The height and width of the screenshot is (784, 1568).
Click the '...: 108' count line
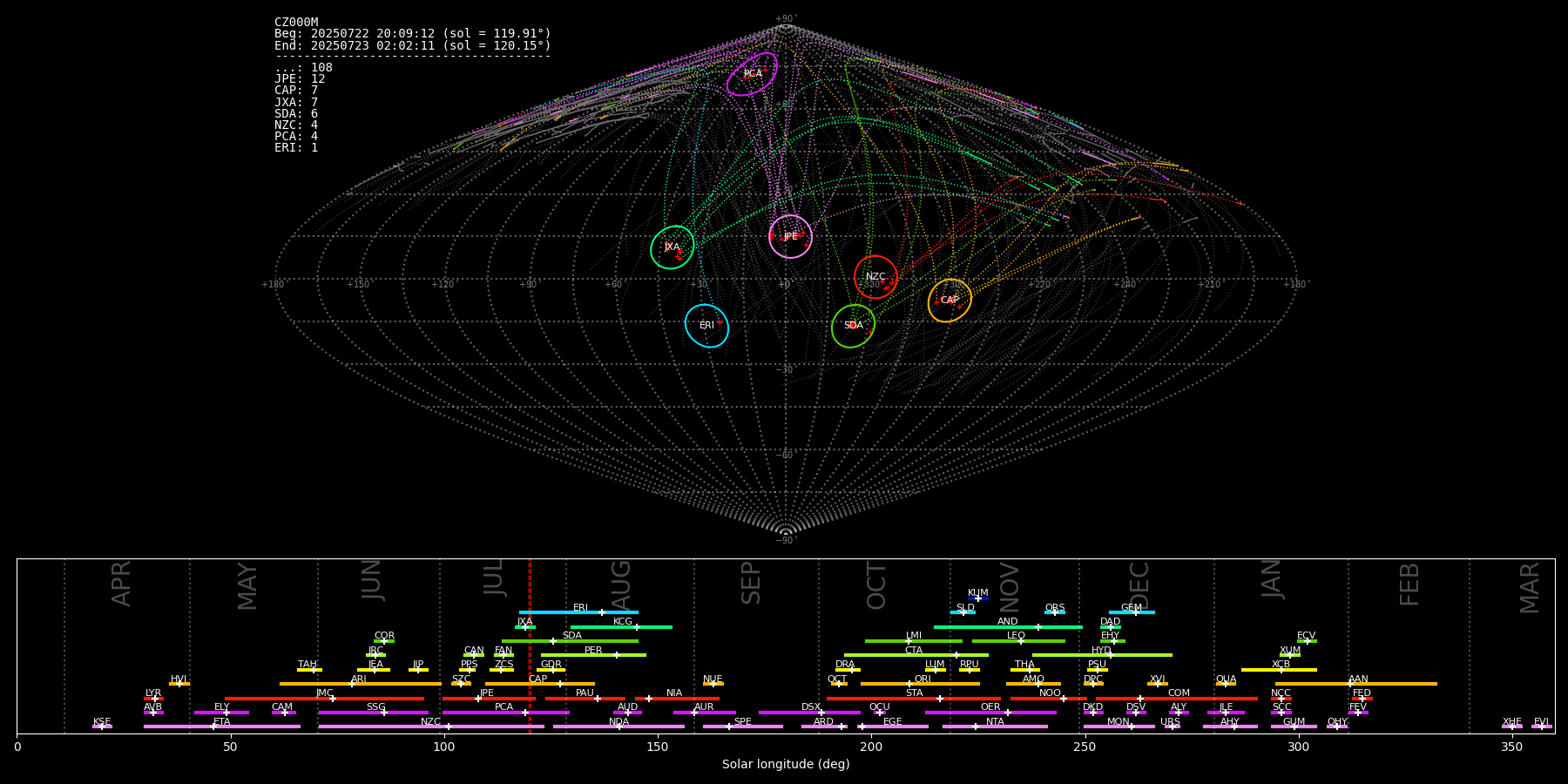pyautogui.click(x=303, y=68)
